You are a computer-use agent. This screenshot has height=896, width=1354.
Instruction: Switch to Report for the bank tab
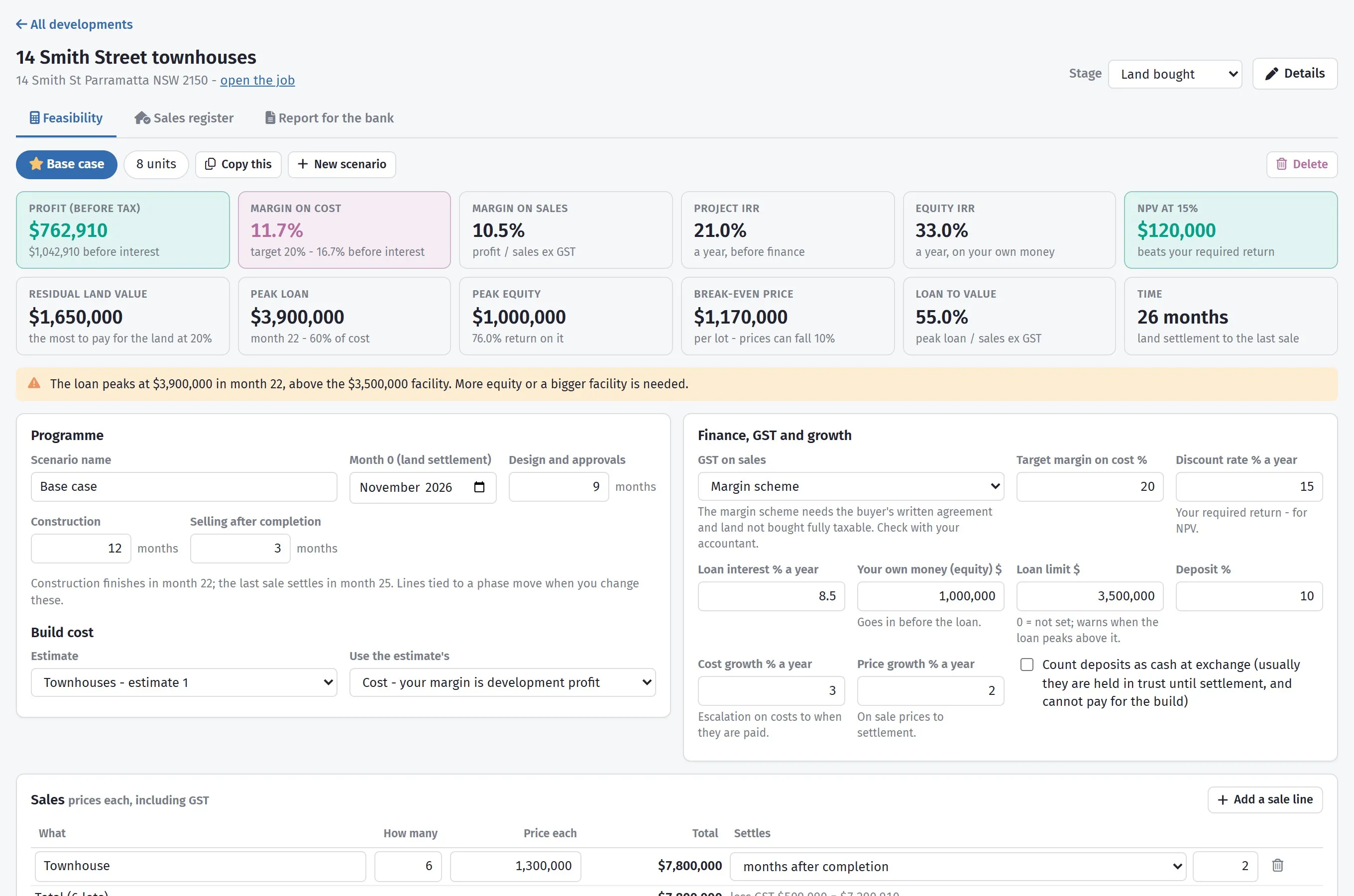point(330,117)
